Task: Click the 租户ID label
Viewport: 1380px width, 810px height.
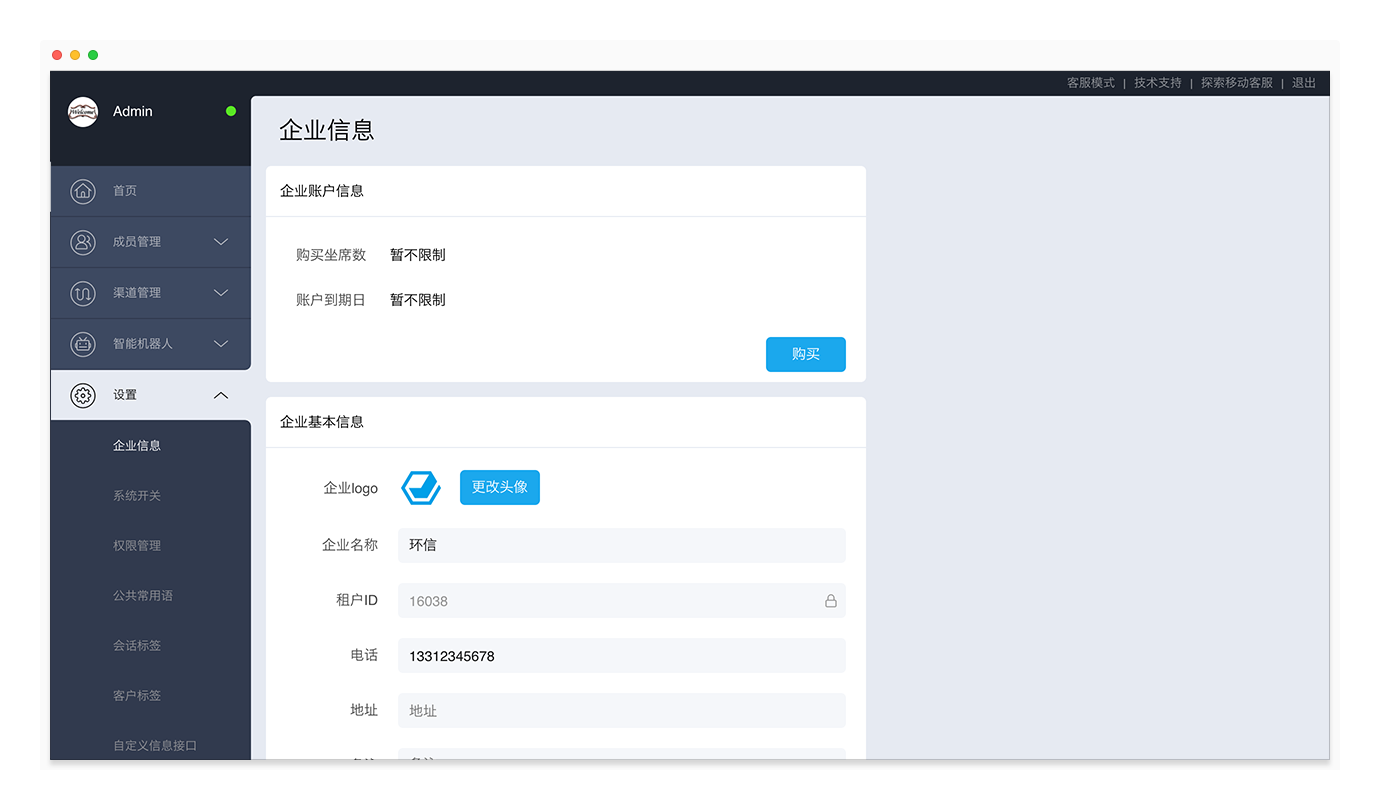Action: [357, 600]
